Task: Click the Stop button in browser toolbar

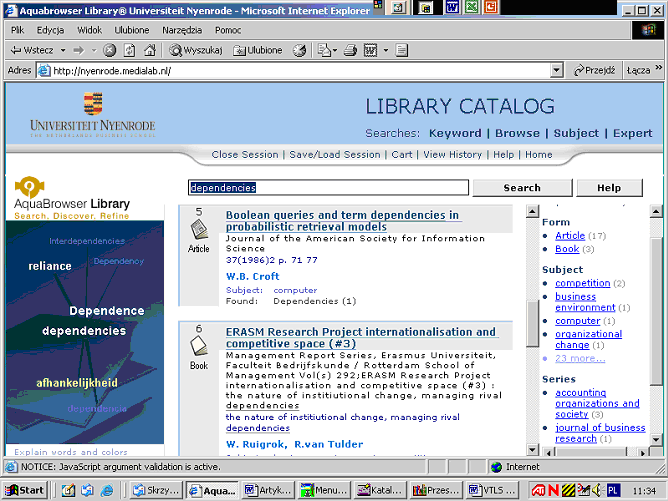Action: (110, 50)
